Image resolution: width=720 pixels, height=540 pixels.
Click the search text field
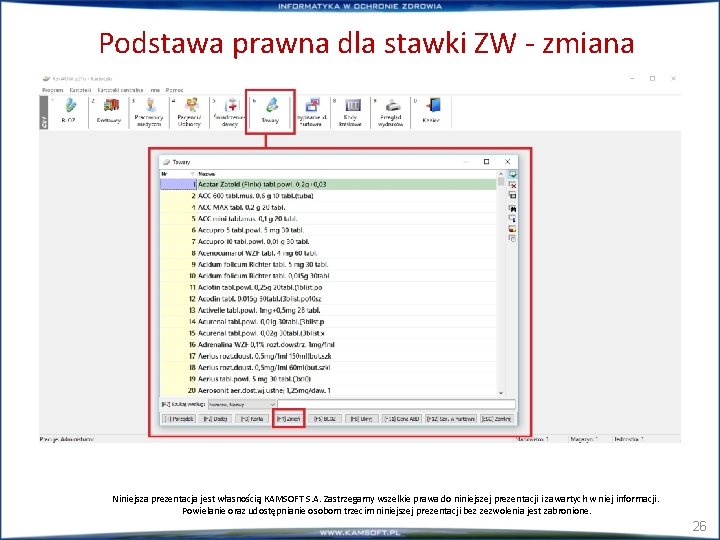point(396,405)
